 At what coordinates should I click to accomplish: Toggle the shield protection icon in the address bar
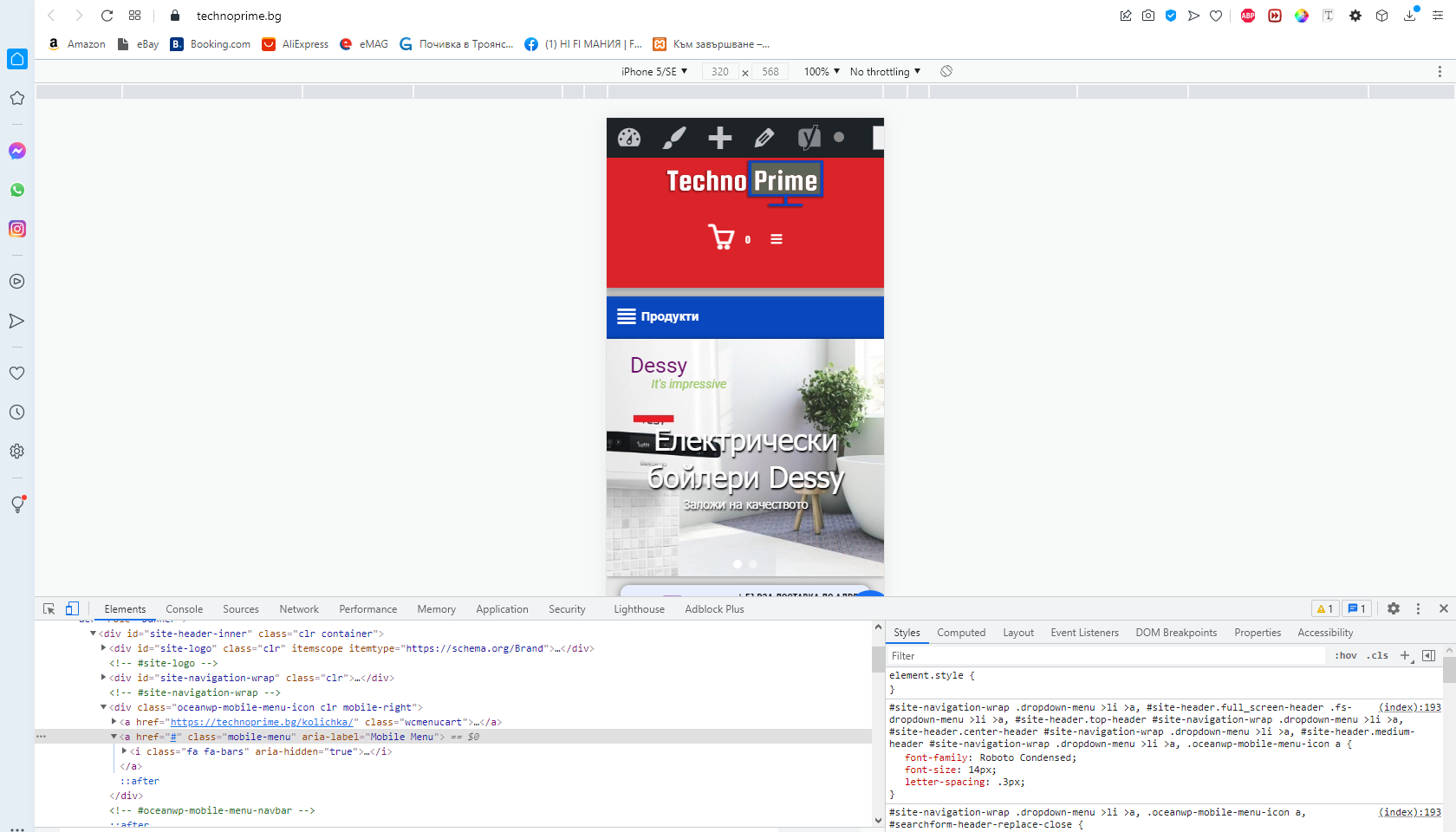tap(1171, 16)
